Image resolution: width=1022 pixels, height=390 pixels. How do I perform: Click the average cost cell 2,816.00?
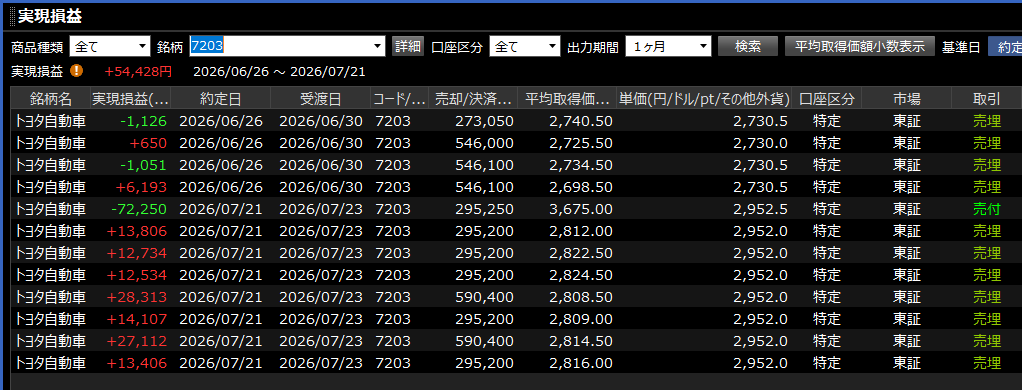(581, 363)
